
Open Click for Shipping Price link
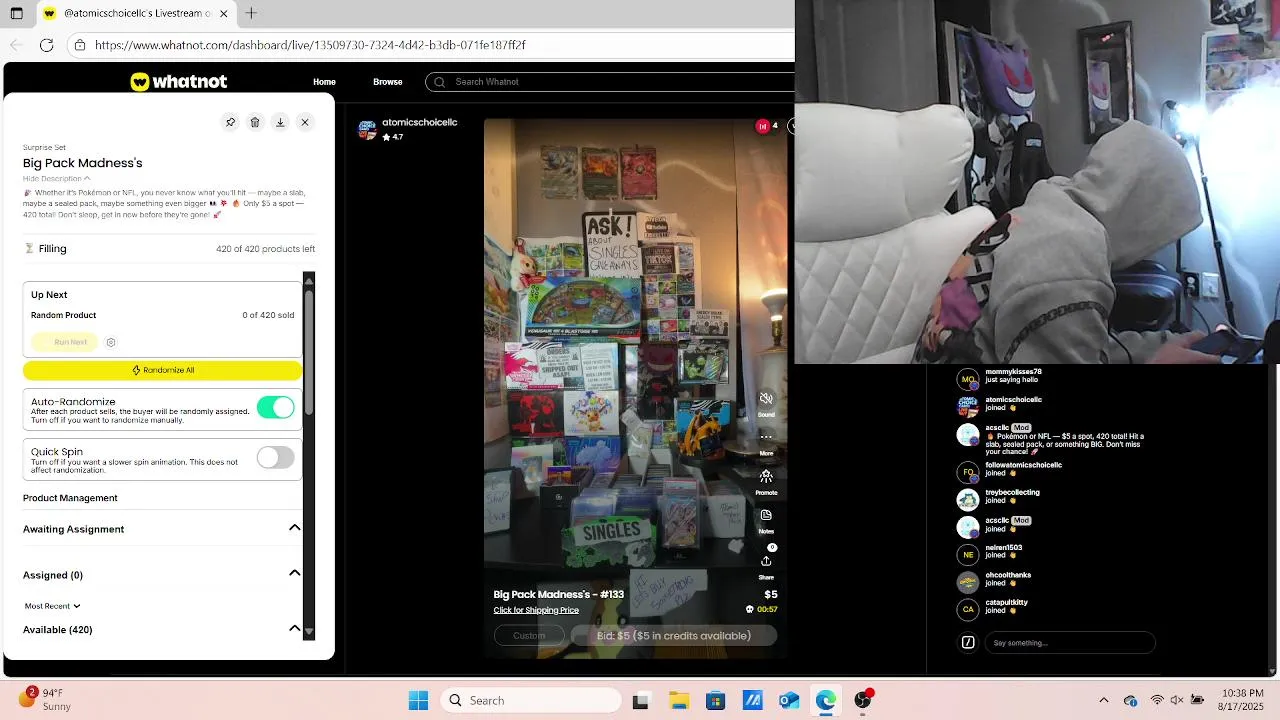pos(536,610)
